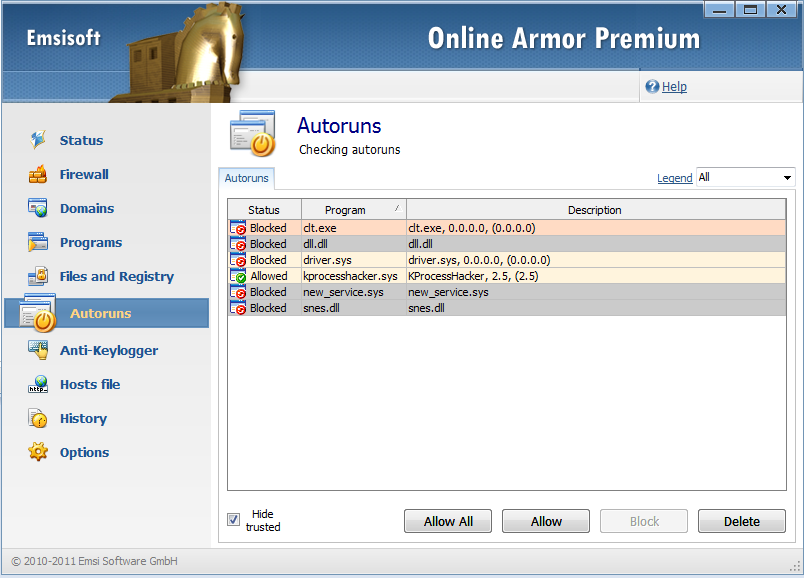Viewport: 804px width, 578px height.
Task: Select the new_service.sys program cell
Action: pos(353,292)
